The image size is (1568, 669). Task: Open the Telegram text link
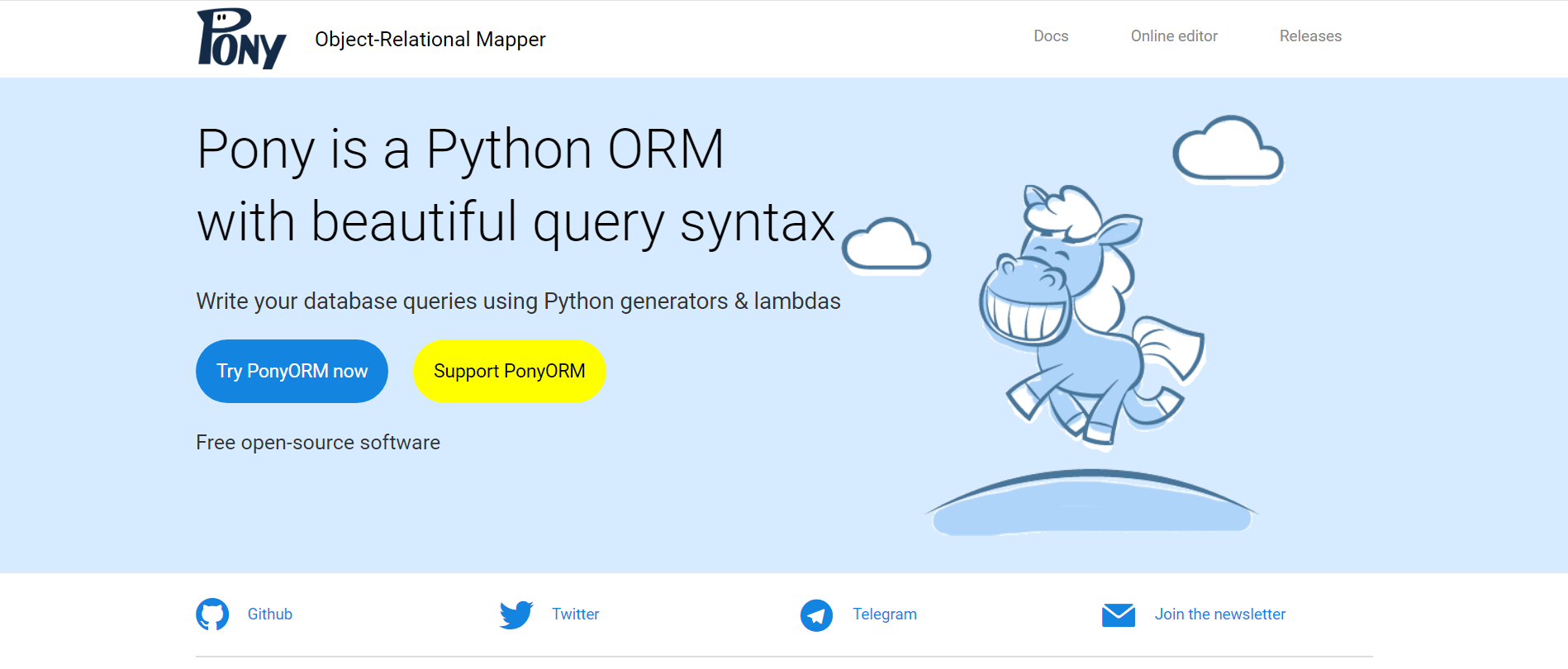click(x=885, y=614)
